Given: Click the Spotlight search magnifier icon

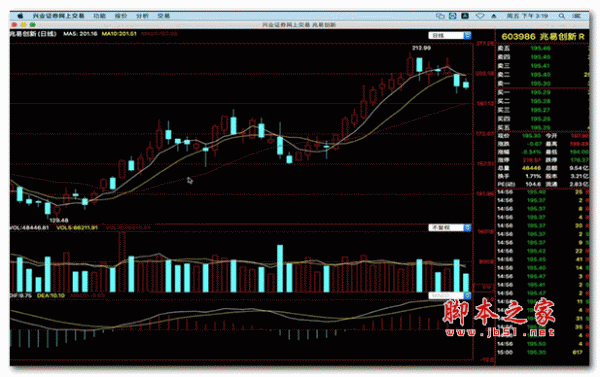Looking at the screenshot, I should 562,16.
